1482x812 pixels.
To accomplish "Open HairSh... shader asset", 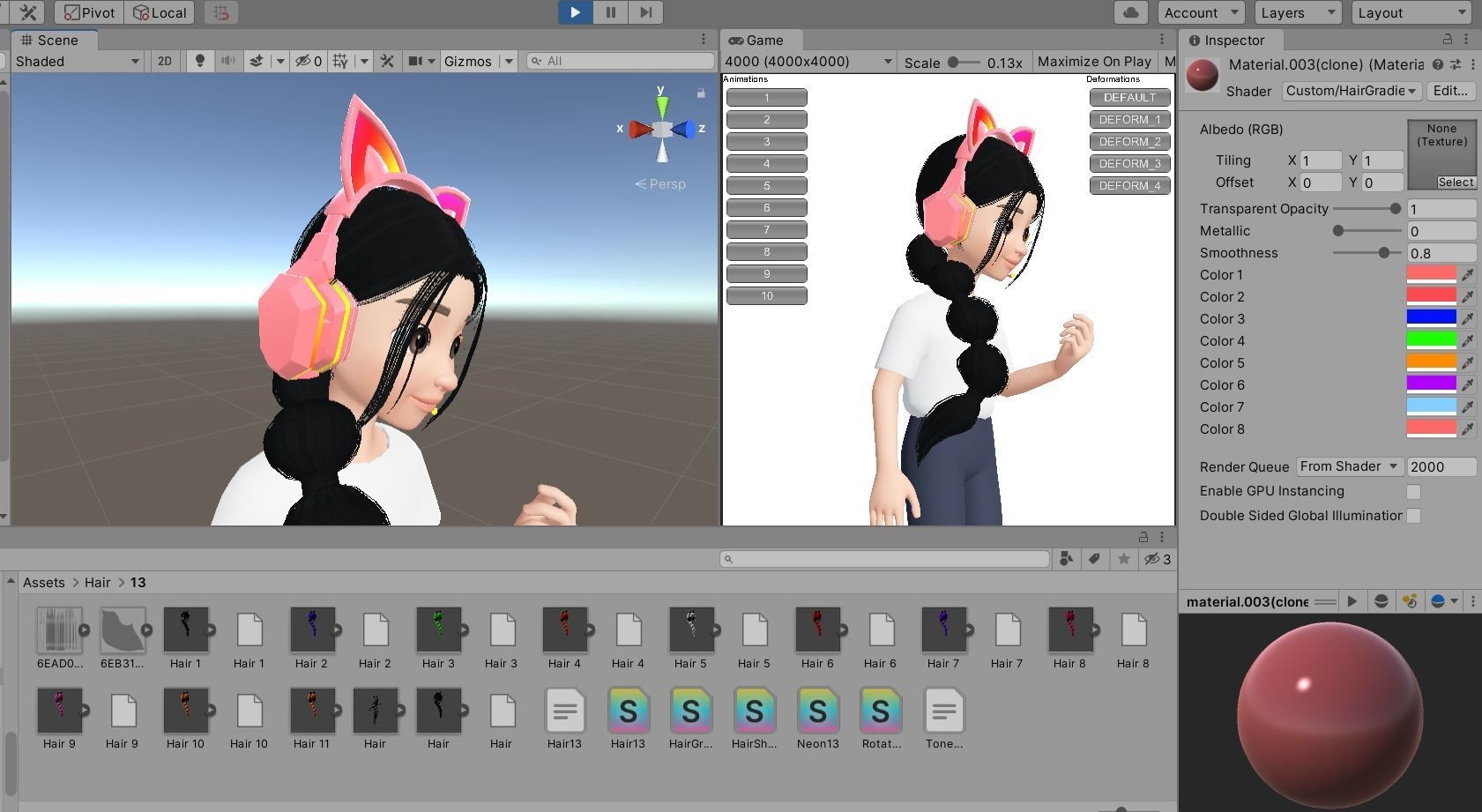I will click(x=754, y=719).
